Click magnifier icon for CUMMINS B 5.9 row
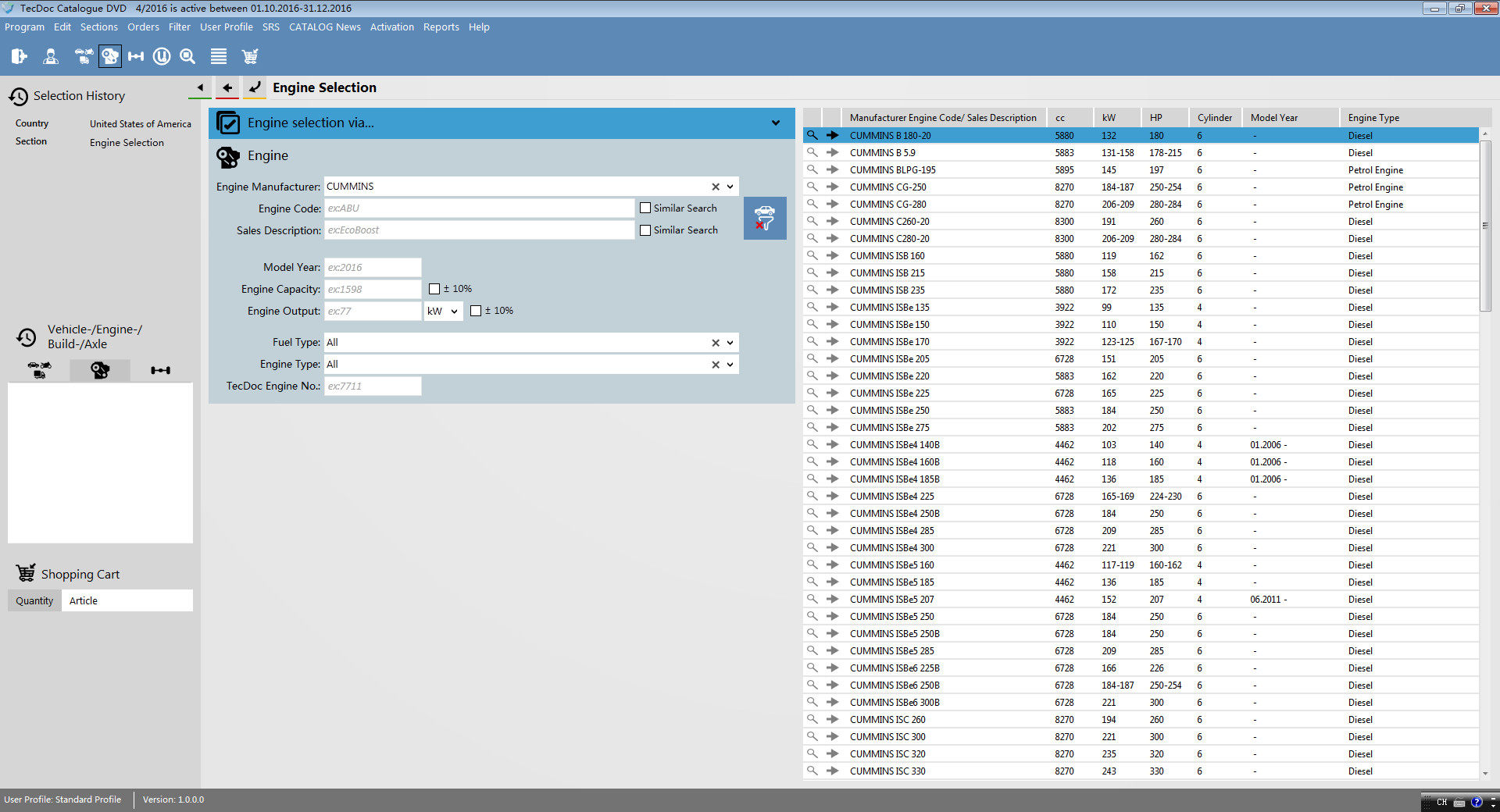Screen dimensions: 1500x812 (x=812, y=152)
